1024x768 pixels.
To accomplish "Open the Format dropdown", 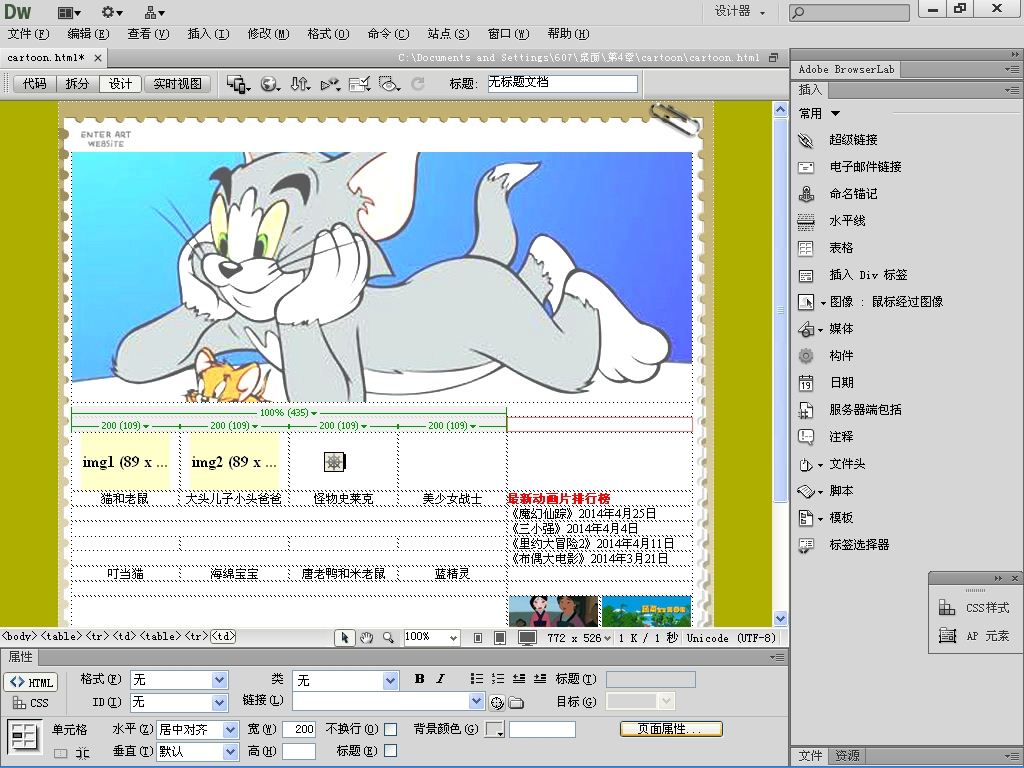I will point(220,680).
